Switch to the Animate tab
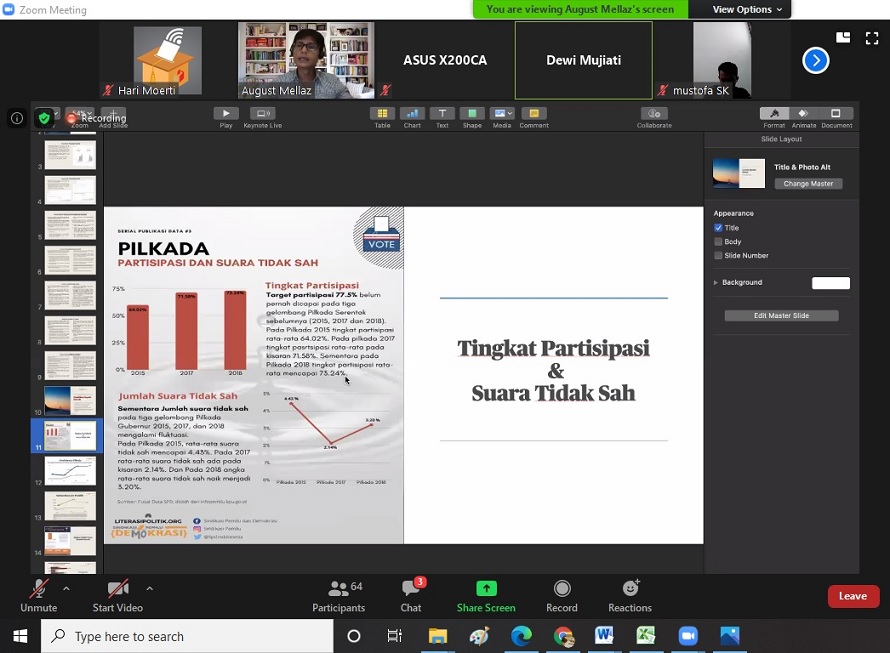The height and width of the screenshot is (653, 890). tap(804, 114)
